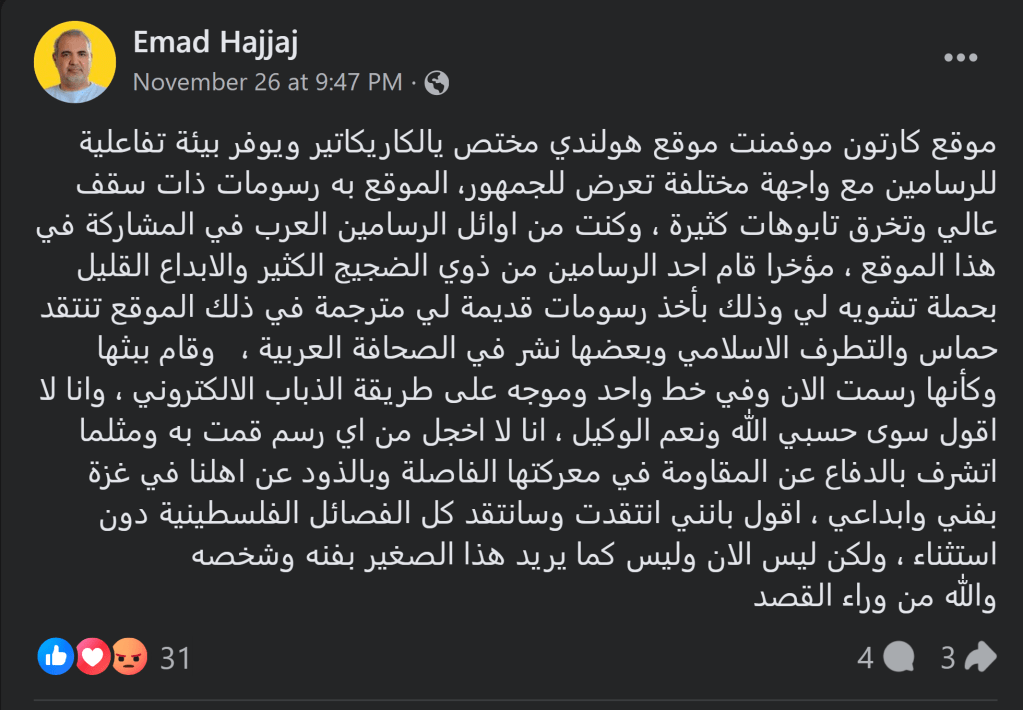The height and width of the screenshot is (710, 1023).
Task: View the 31 reactions count
Action: 175,657
